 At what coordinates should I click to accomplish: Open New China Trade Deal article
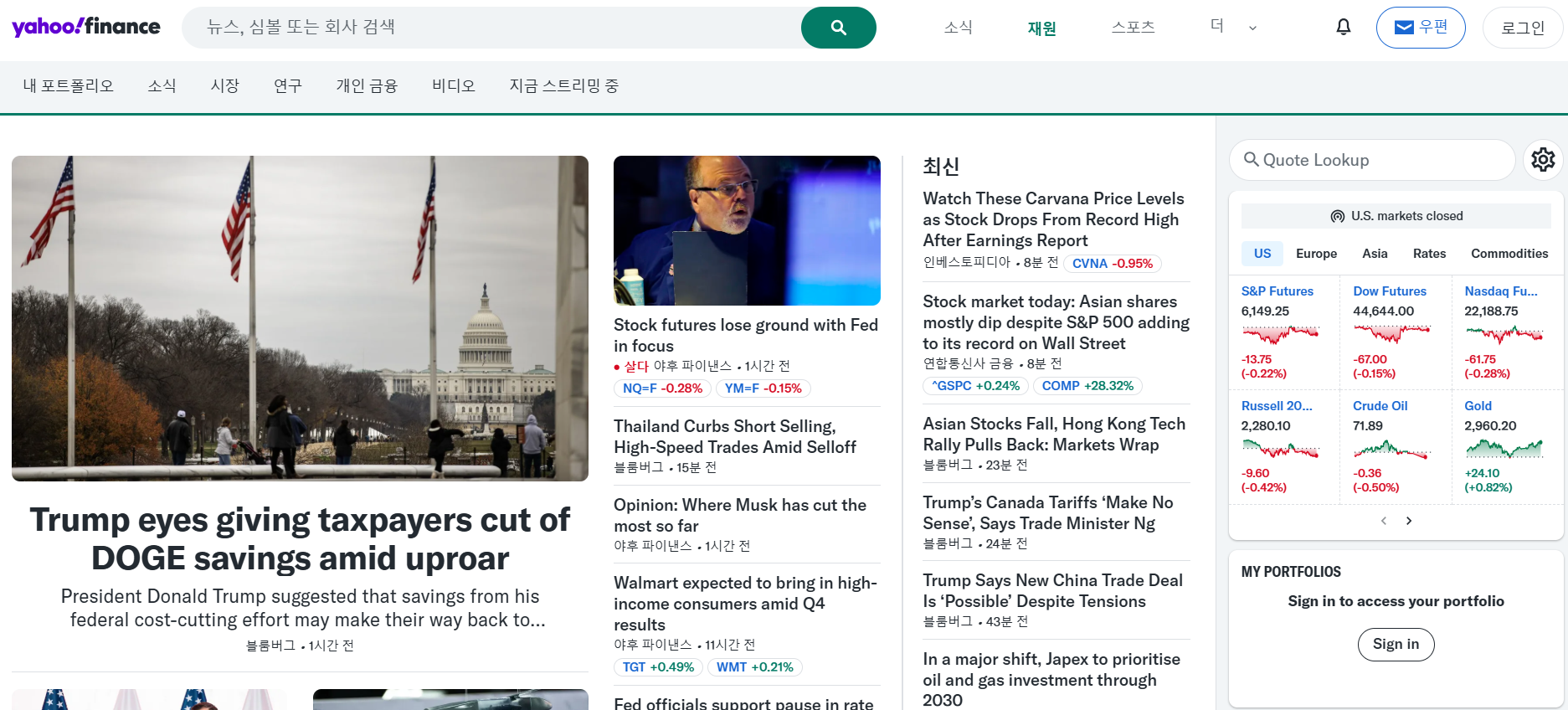click(1052, 590)
